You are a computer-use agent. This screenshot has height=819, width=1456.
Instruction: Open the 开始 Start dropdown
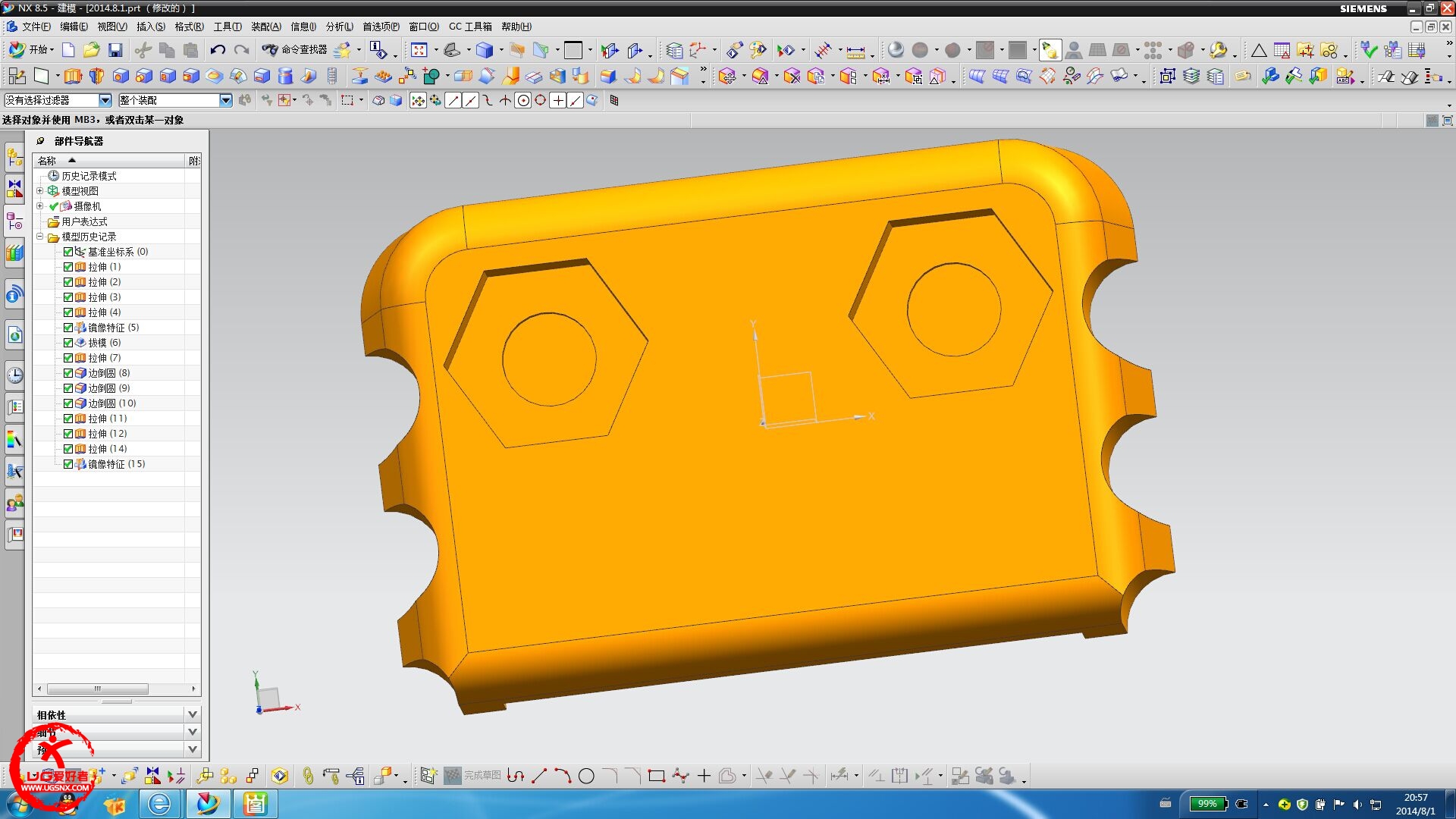pos(32,50)
